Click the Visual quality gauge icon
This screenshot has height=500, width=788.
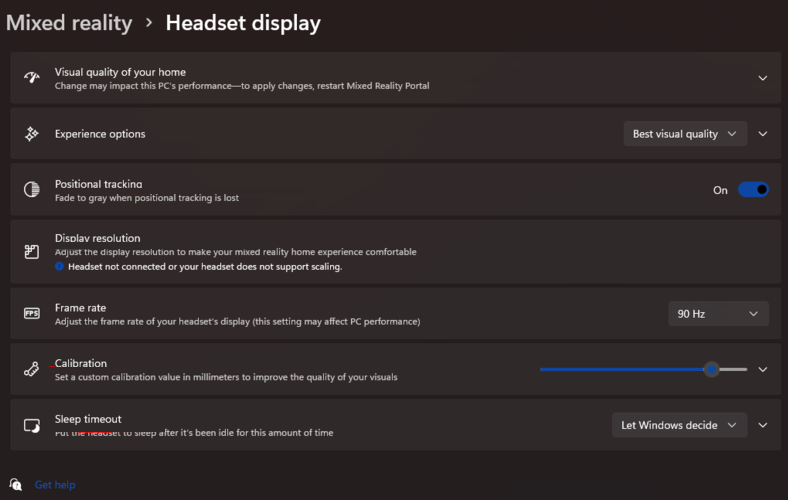click(x=31, y=78)
